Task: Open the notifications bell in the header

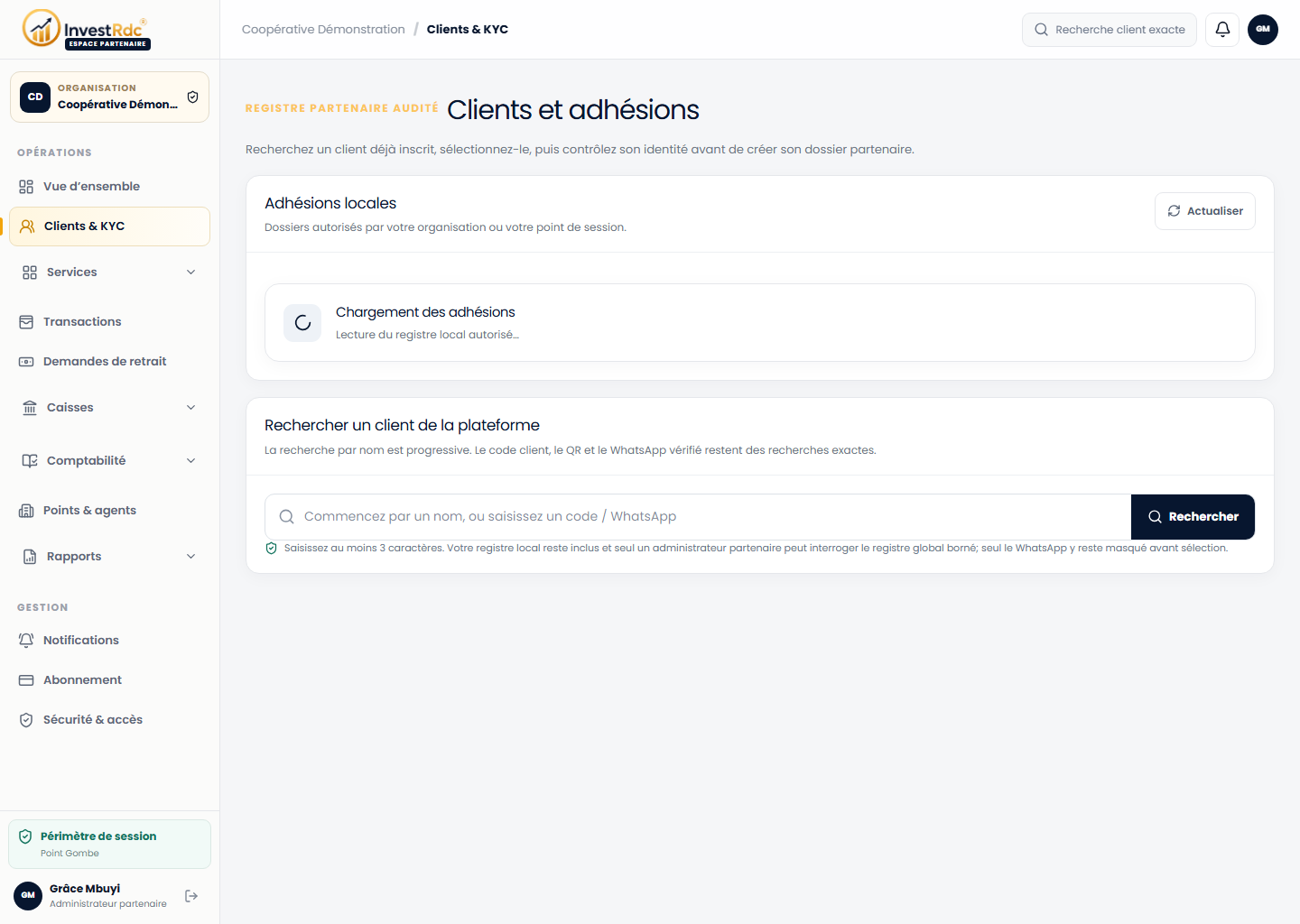Action: click(1222, 30)
